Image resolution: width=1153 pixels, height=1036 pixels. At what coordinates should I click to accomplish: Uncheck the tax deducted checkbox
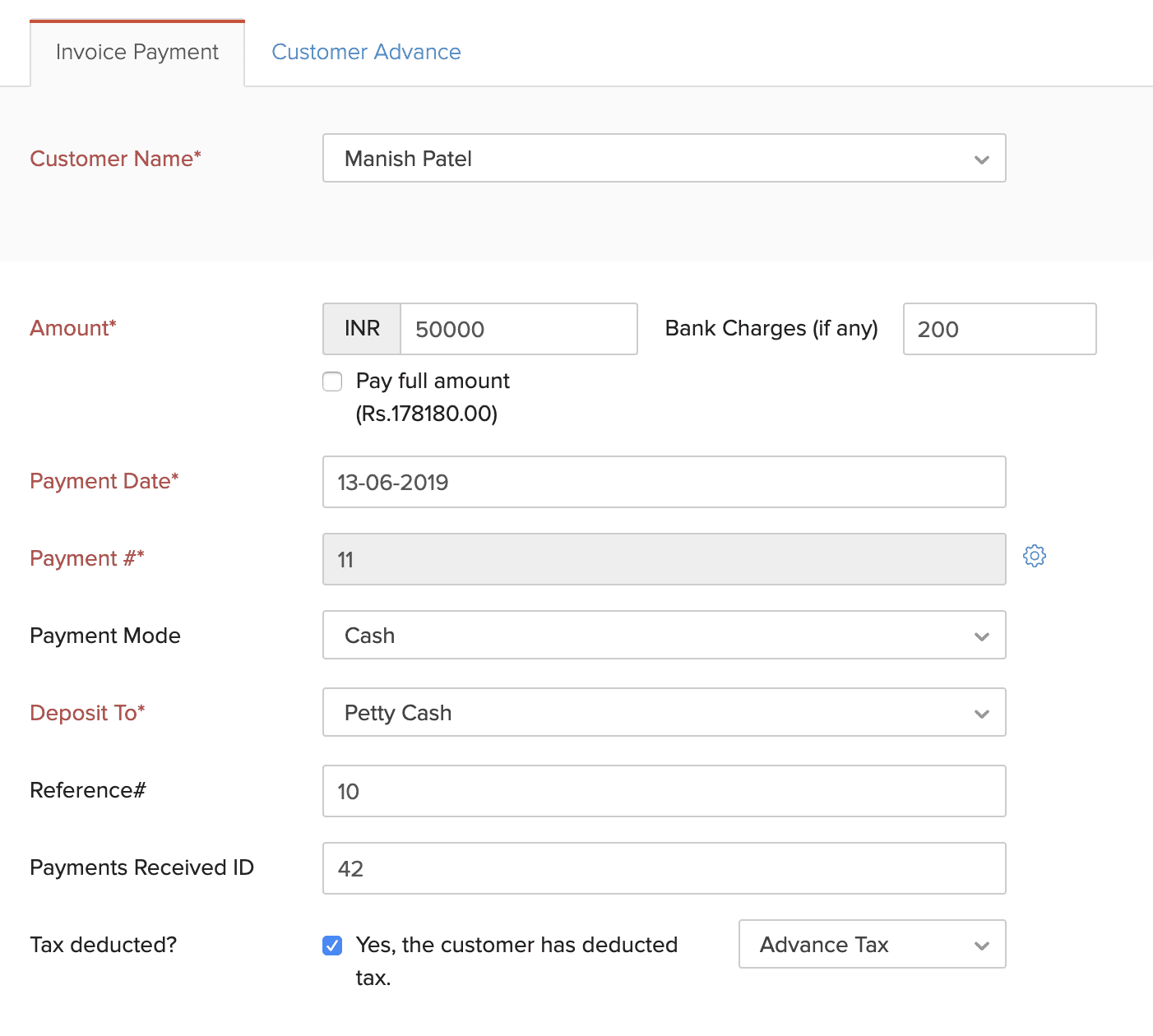pyautogui.click(x=332, y=946)
